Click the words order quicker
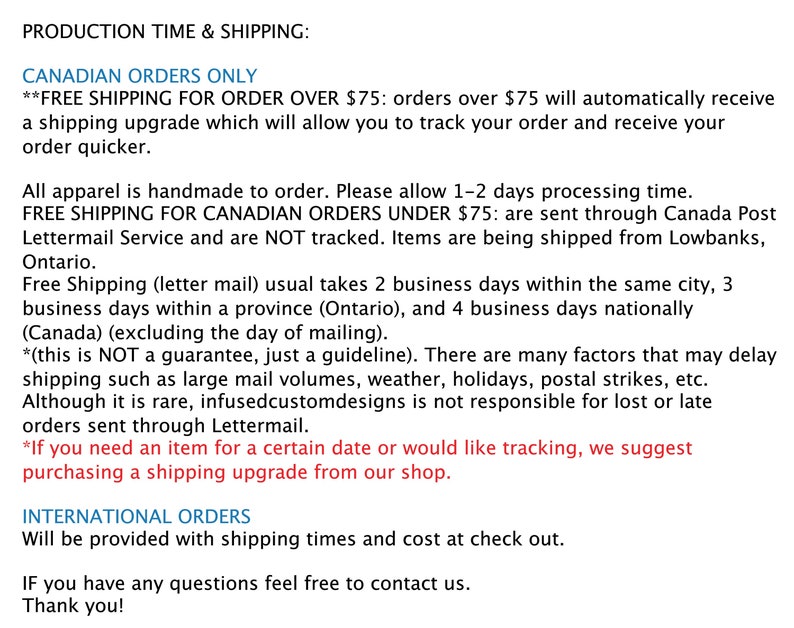This screenshot has width=794, height=628. [87, 147]
